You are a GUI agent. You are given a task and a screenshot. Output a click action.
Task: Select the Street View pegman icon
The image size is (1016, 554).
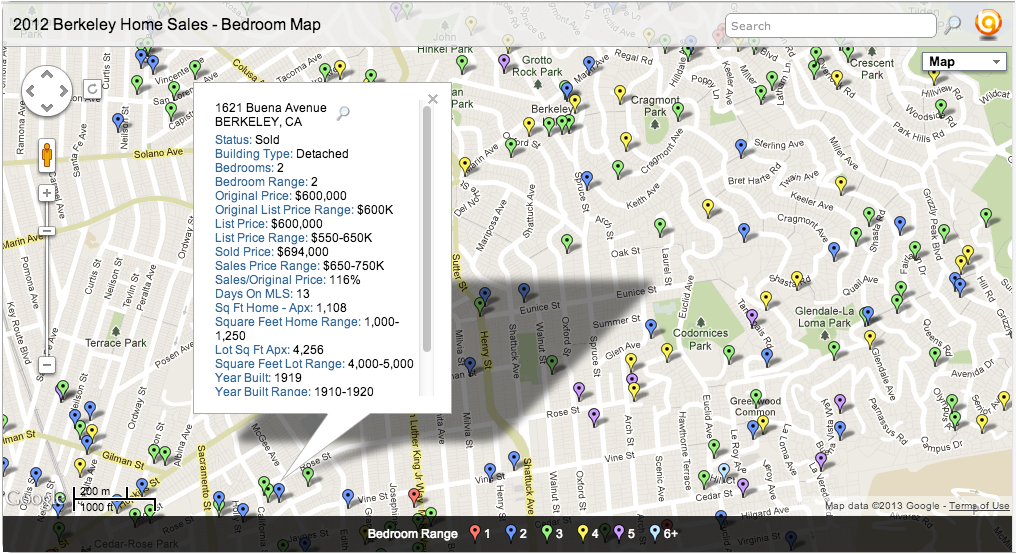47,156
